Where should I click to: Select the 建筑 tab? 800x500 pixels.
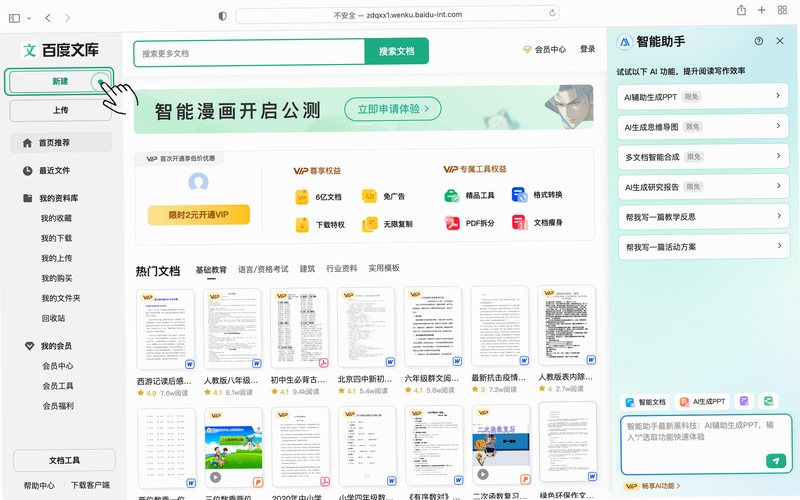(x=307, y=268)
